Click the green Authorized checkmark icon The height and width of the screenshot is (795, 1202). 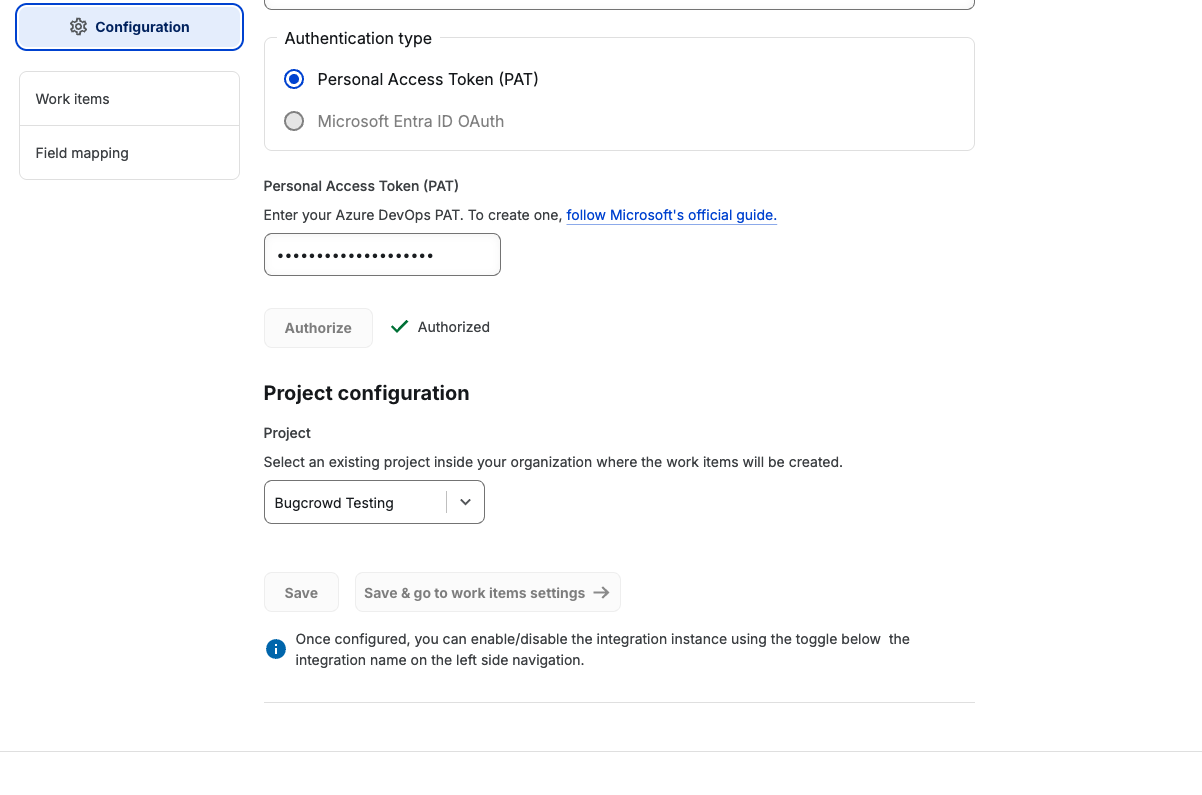tap(400, 327)
